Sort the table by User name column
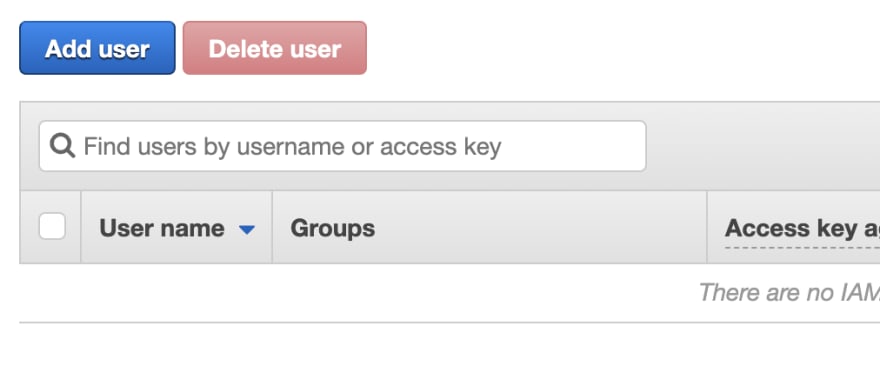Viewport: 880px width, 379px height. 162,228
